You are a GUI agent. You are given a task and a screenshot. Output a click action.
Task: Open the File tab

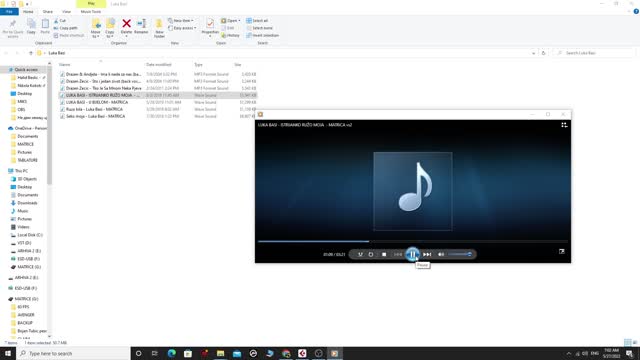pyautogui.click(x=9, y=11)
